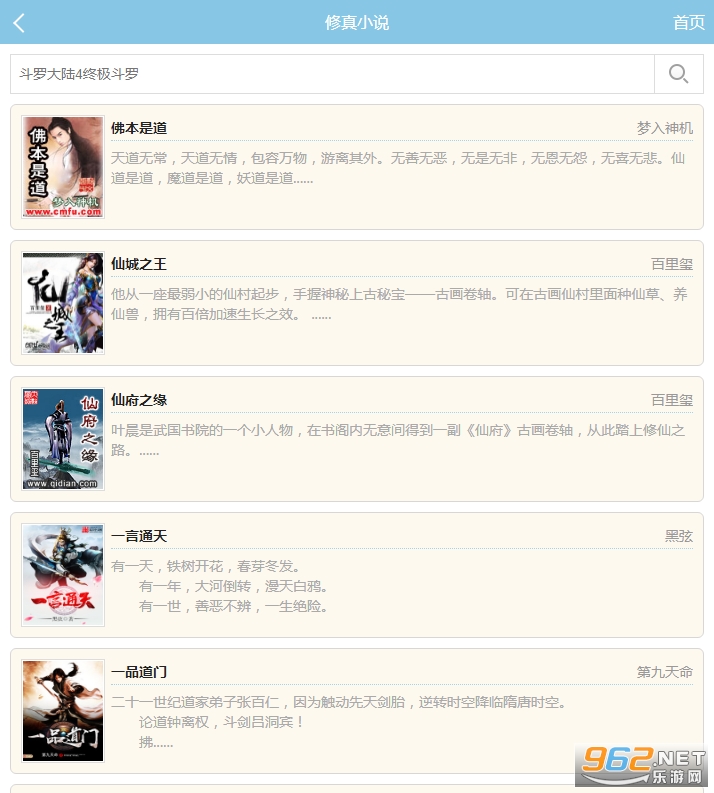714x793 pixels.
Task: Select the 佛本是道 title link
Action: click(x=139, y=128)
